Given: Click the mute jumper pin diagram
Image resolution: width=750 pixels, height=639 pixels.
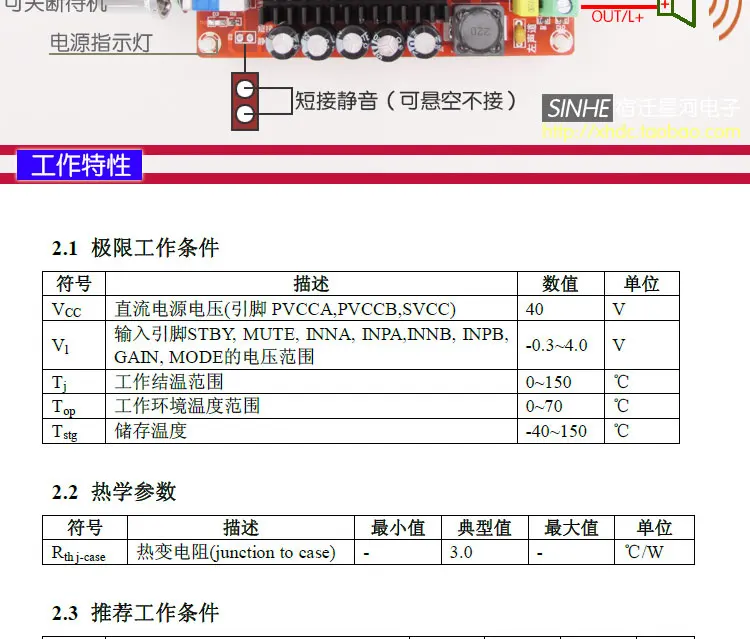Looking at the screenshot, I should (x=245, y=101).
